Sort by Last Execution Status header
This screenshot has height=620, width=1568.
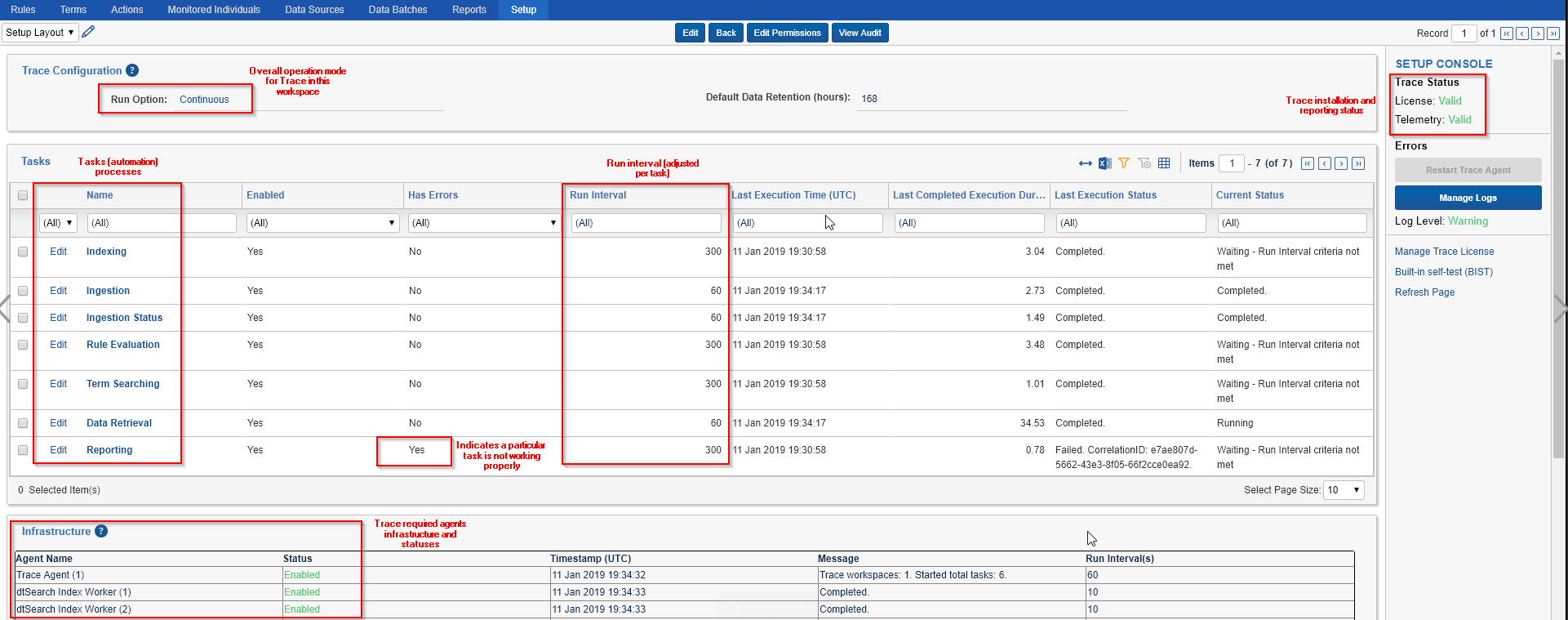(1105, 195)
